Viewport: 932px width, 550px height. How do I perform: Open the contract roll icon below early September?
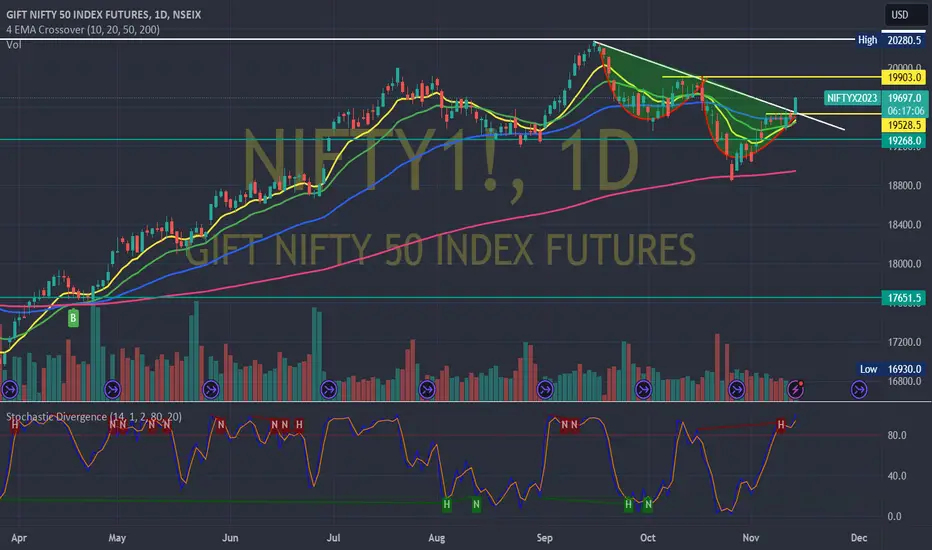545,389
